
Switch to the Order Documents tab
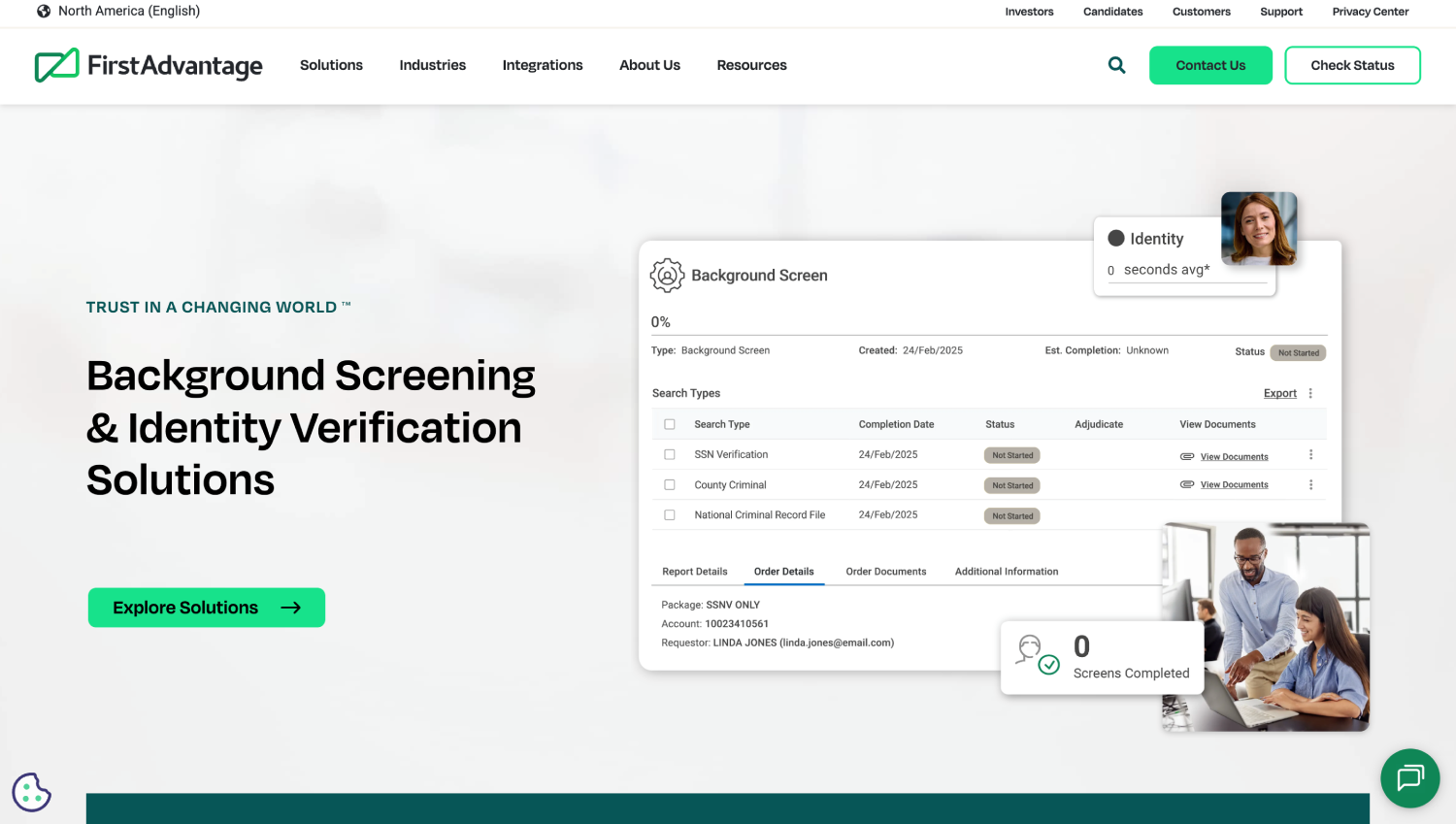click(x=886, y=572)
